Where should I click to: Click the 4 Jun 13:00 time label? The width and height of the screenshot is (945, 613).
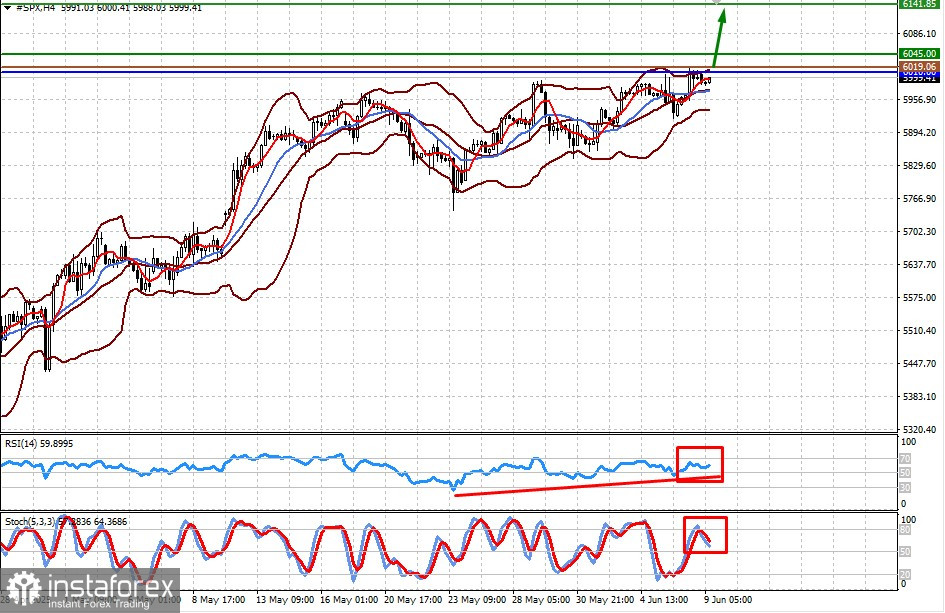tap(664, 600)
